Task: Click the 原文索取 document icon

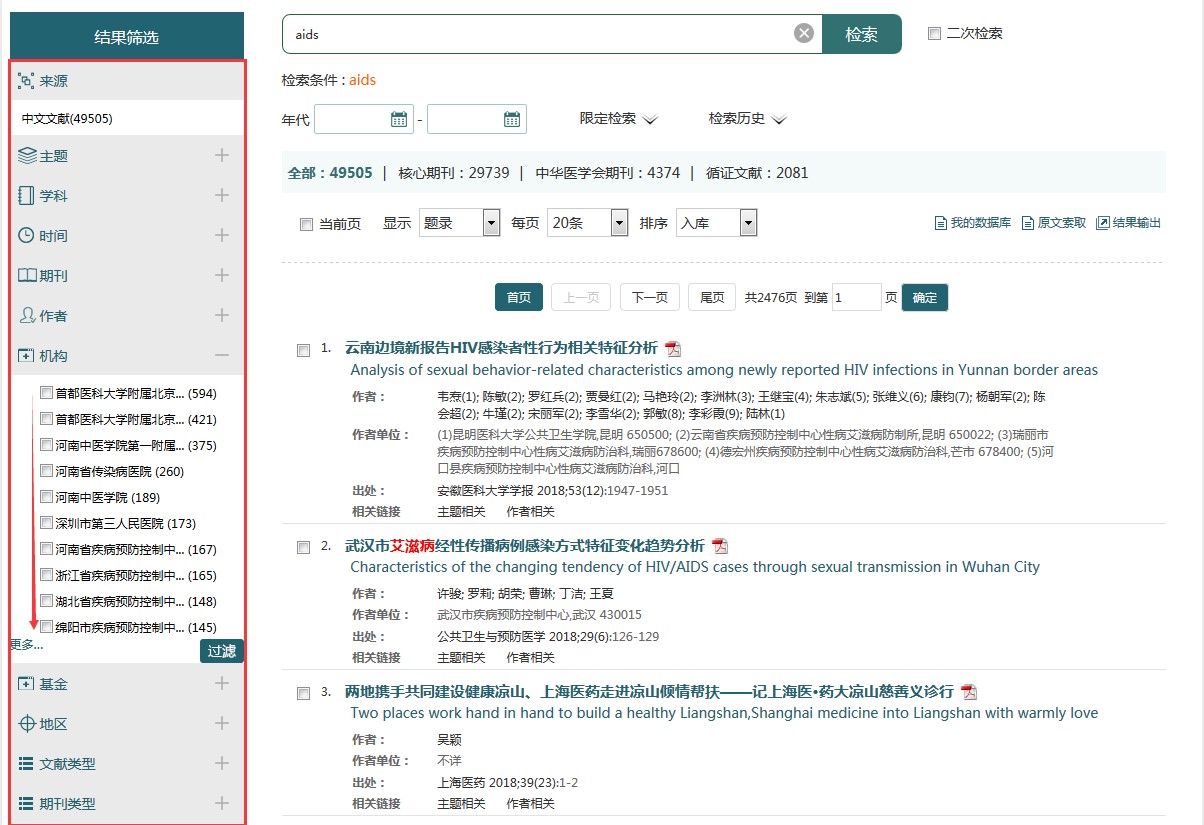Action: 1027,223
